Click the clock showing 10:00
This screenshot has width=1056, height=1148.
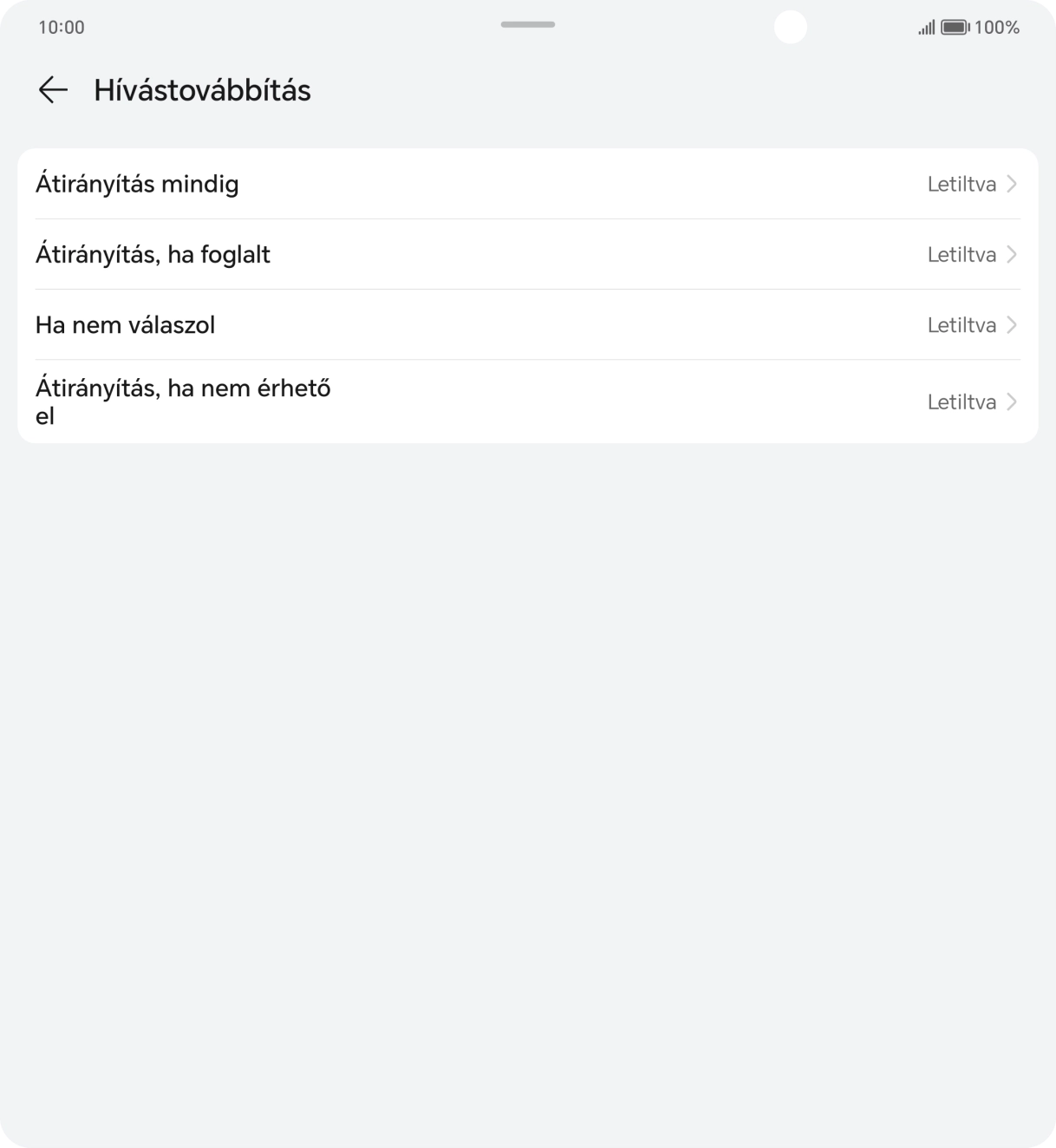point(61,27)
